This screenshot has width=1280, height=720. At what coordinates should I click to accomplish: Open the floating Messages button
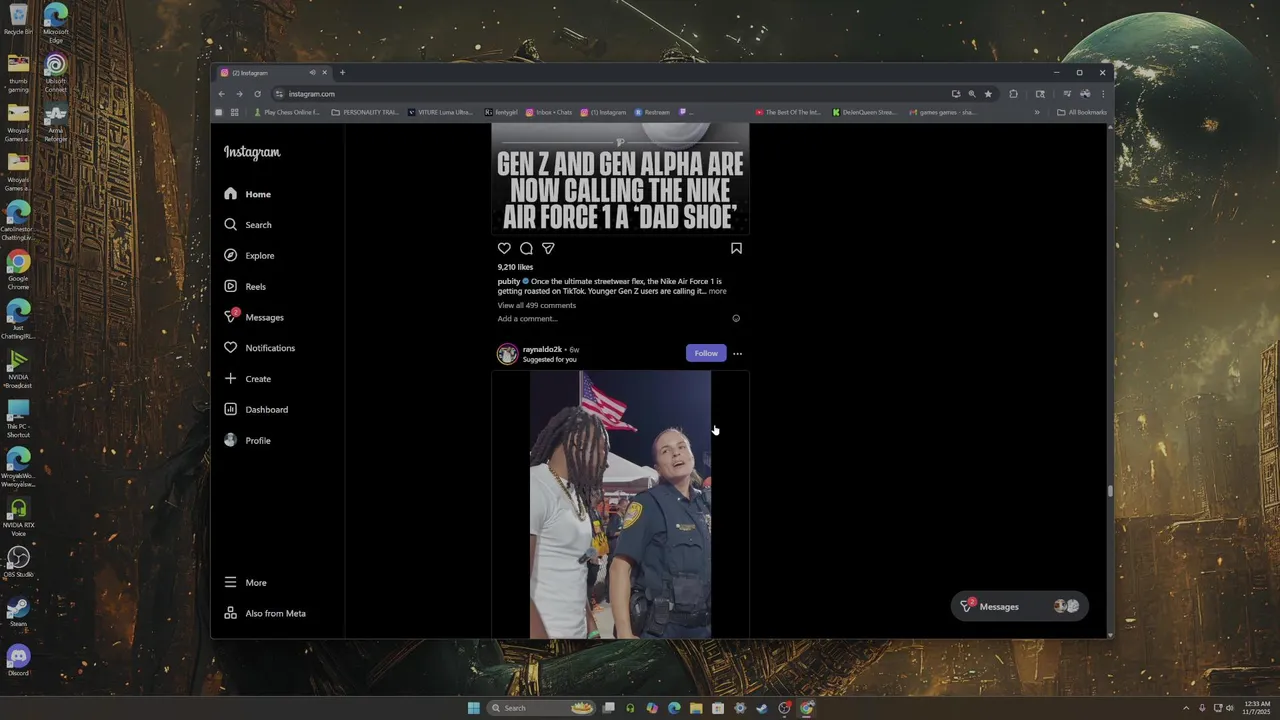pos(1018,606)
